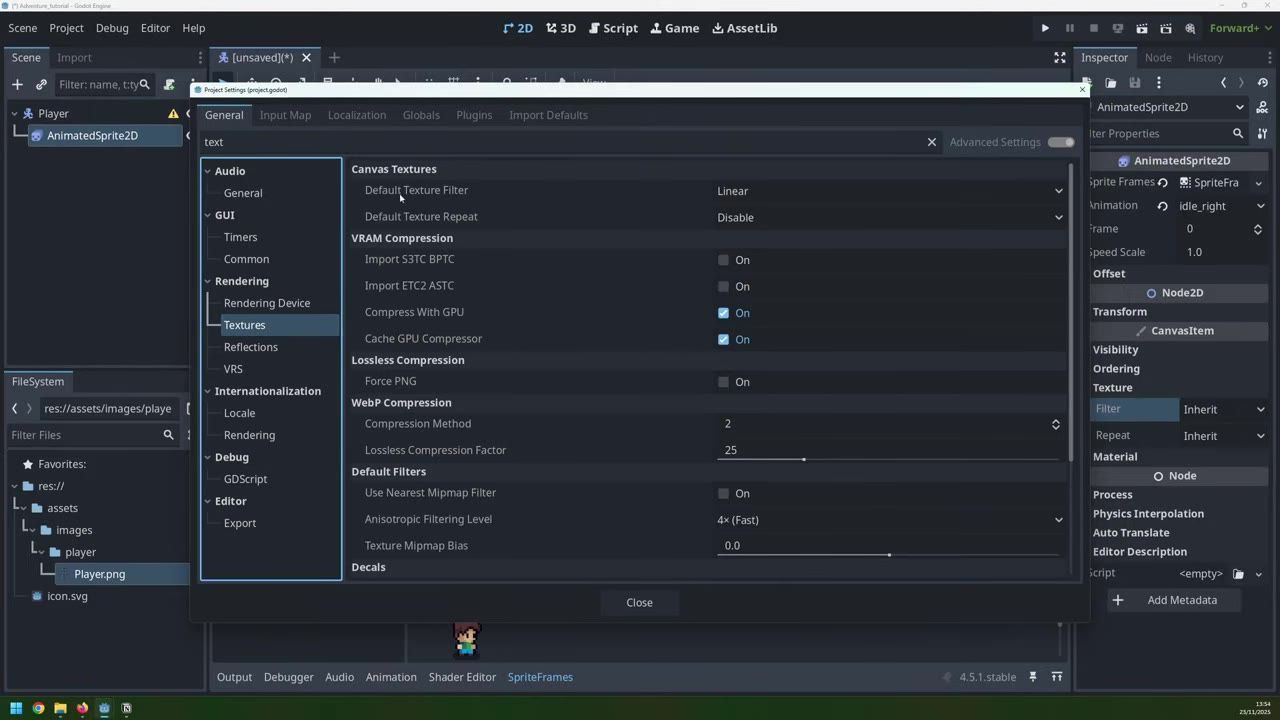This screenshot has width=1280, height=720.
Task: Open Movie Maker mode reel icon
Action: pyautogui.click(x=1190, y=28)
